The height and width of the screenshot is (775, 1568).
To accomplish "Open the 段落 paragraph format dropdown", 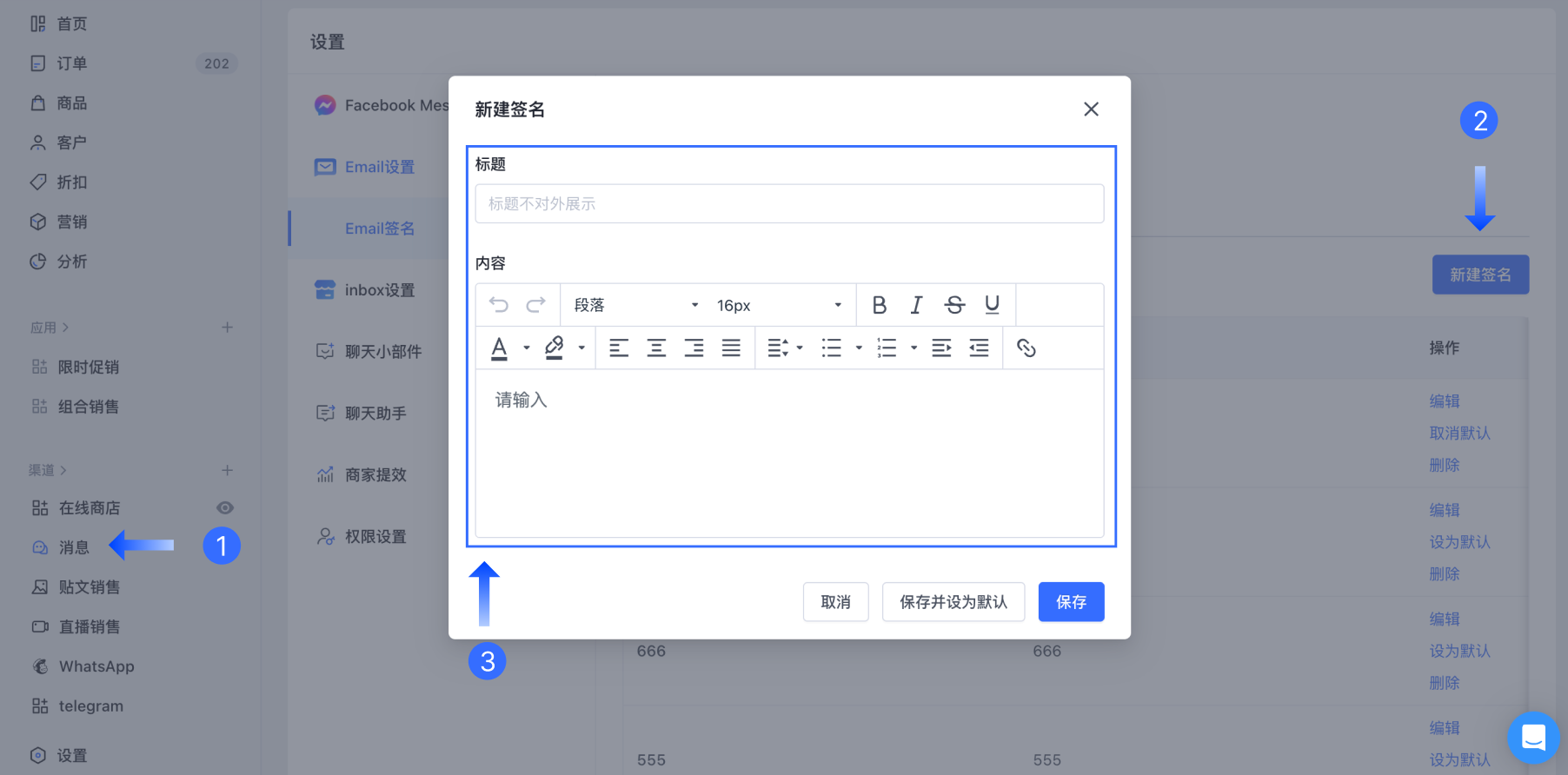I will (635, 305).
